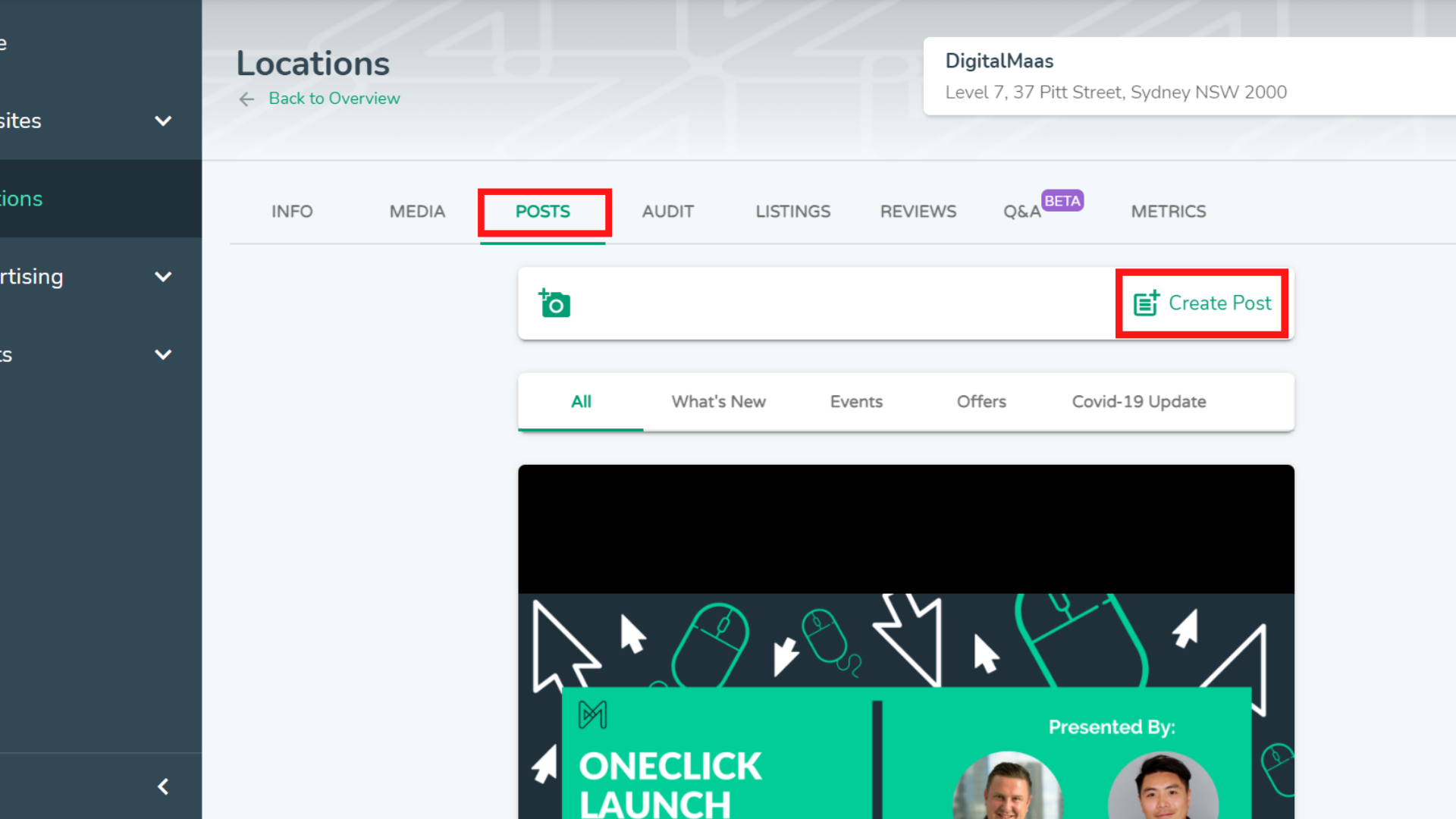
Task: Click the add photo camera icon
Action: pyautogui.click(x=554, y=303)
